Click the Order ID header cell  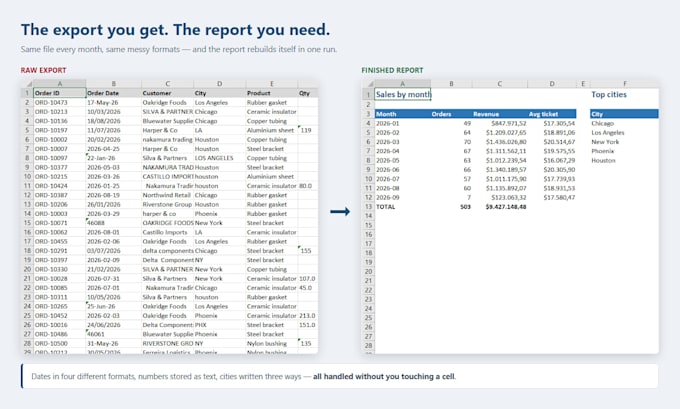point(60,93)
